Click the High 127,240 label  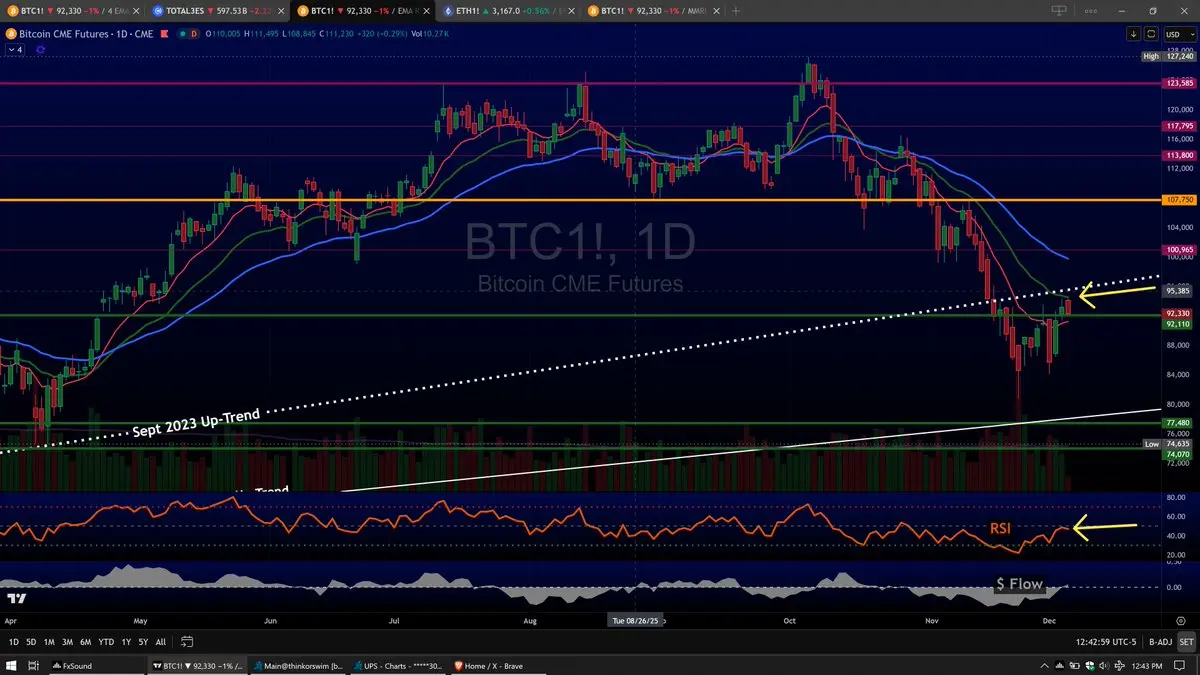click(x=1171, y=57)
